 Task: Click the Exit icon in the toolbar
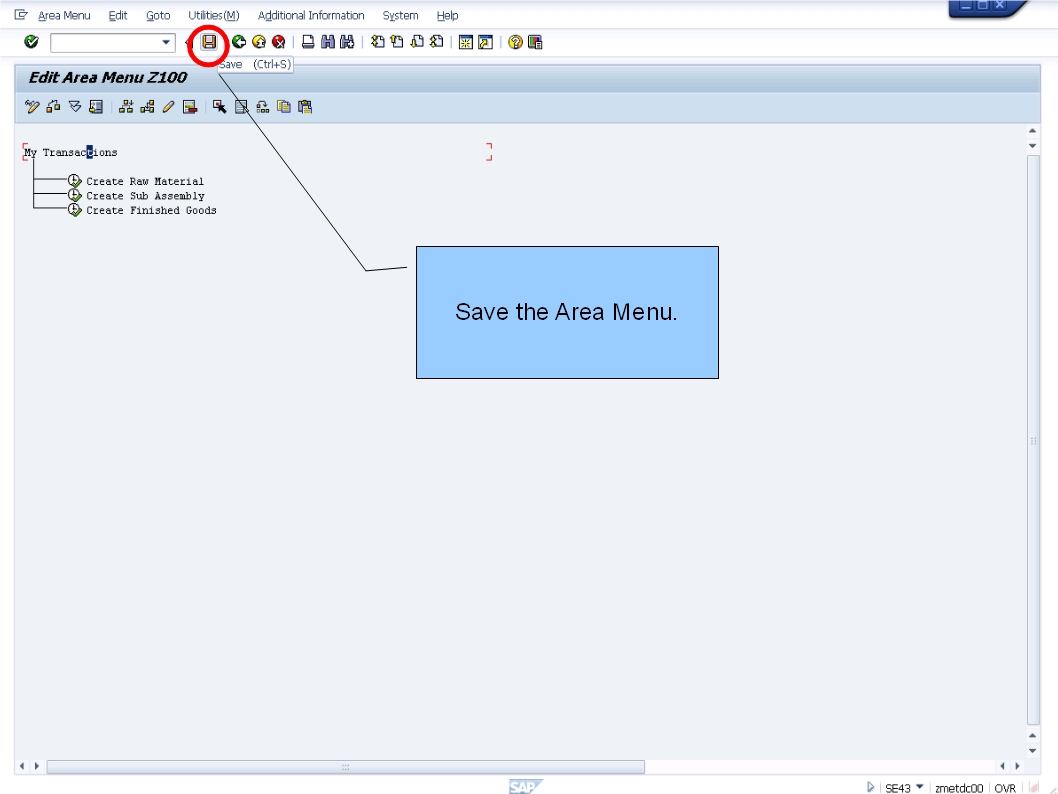[x=258, y=42]
